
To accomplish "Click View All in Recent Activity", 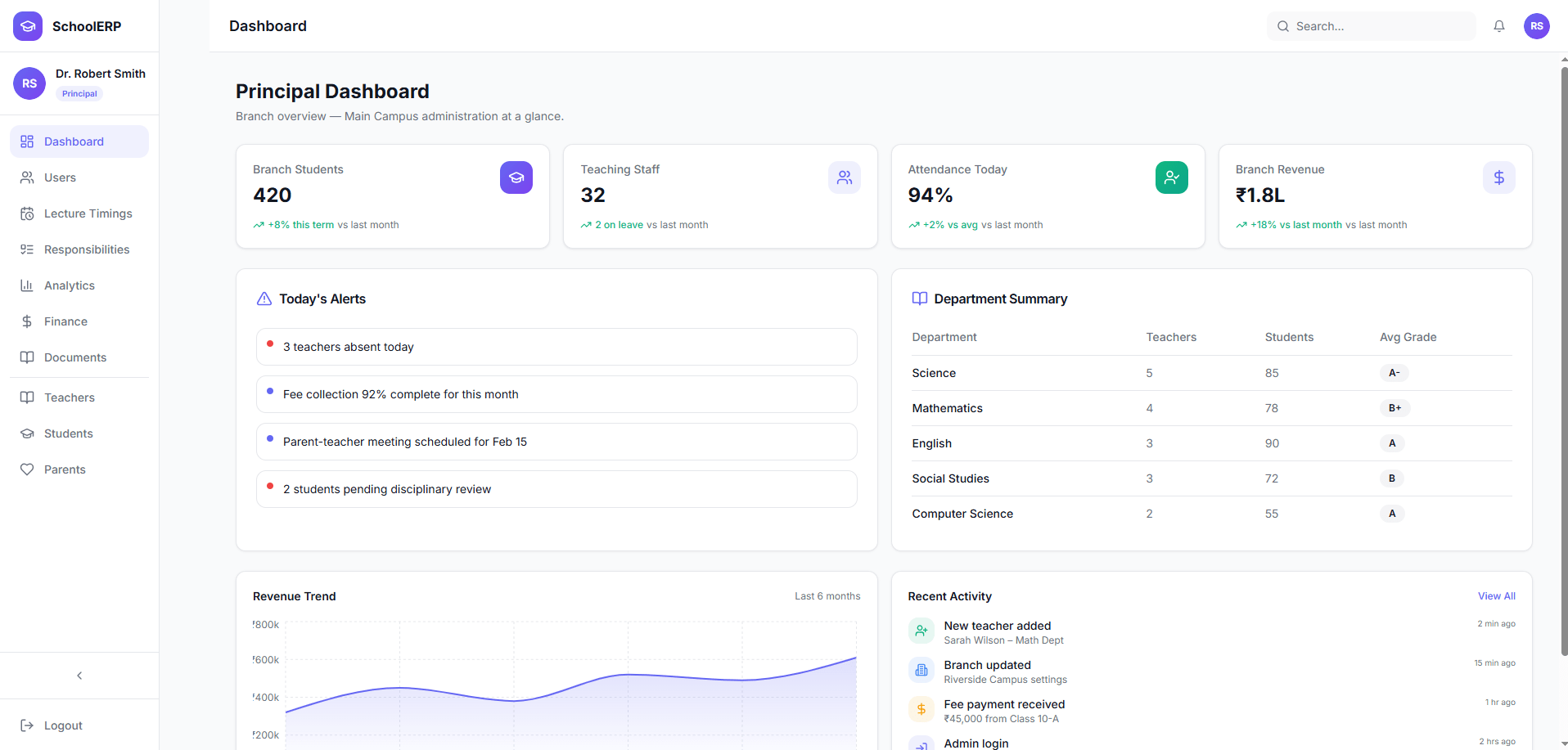I will click(x=1497, y=596).
